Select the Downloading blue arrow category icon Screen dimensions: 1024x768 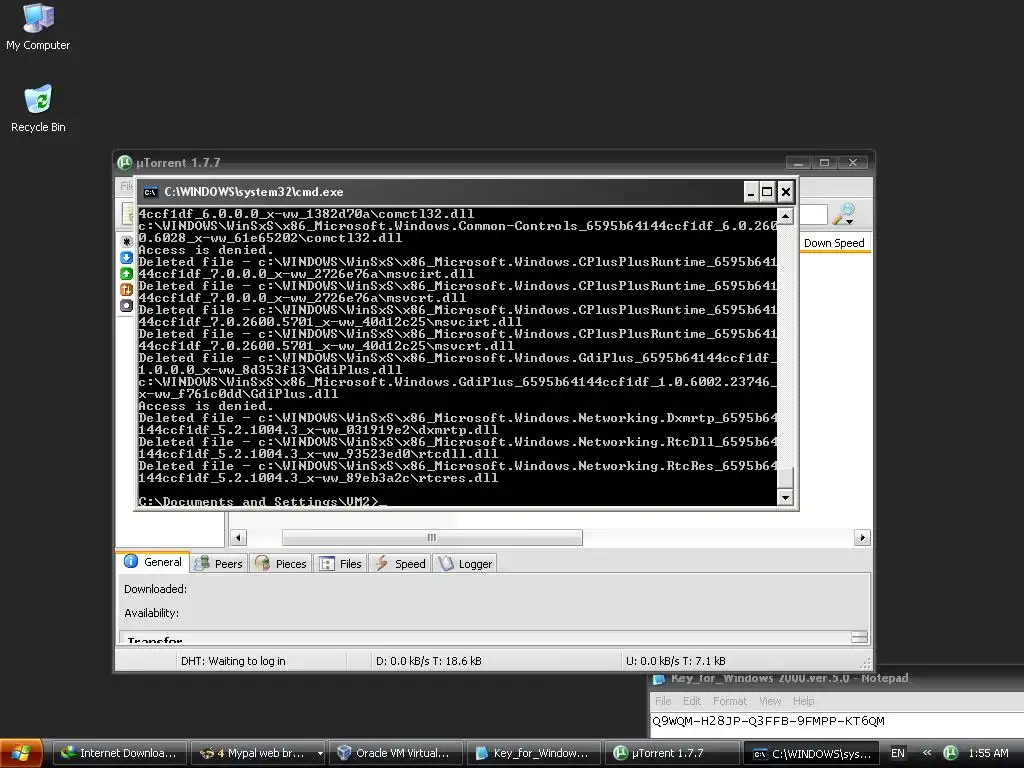click(127, 257)
